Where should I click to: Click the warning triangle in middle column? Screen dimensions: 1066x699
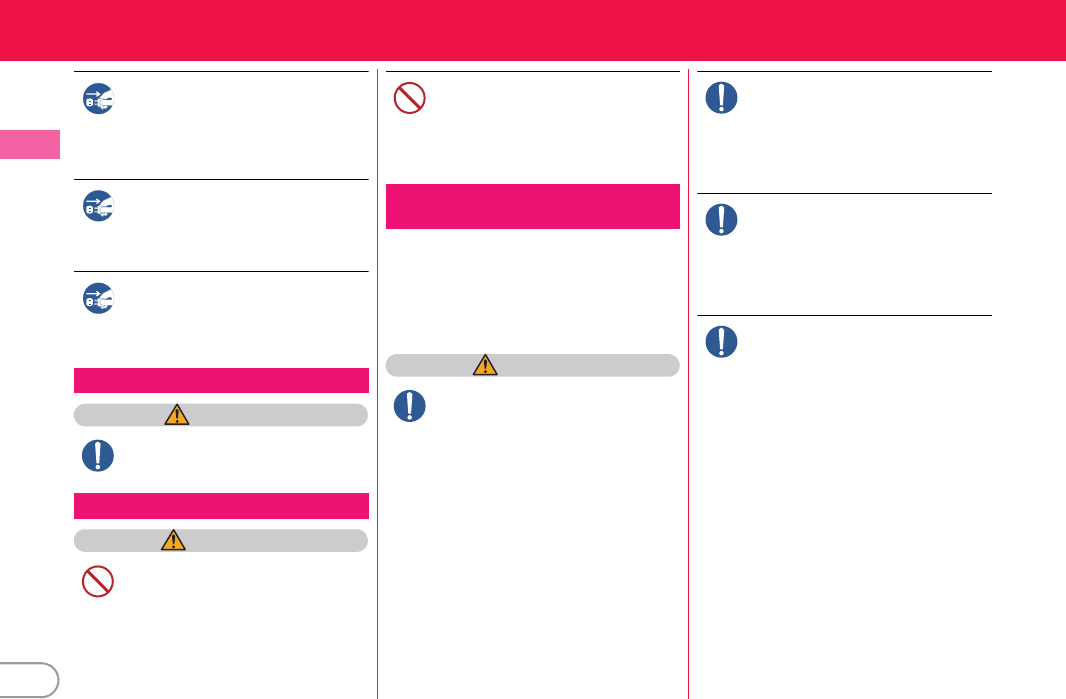pyautogui.click(x=485, y=365)
